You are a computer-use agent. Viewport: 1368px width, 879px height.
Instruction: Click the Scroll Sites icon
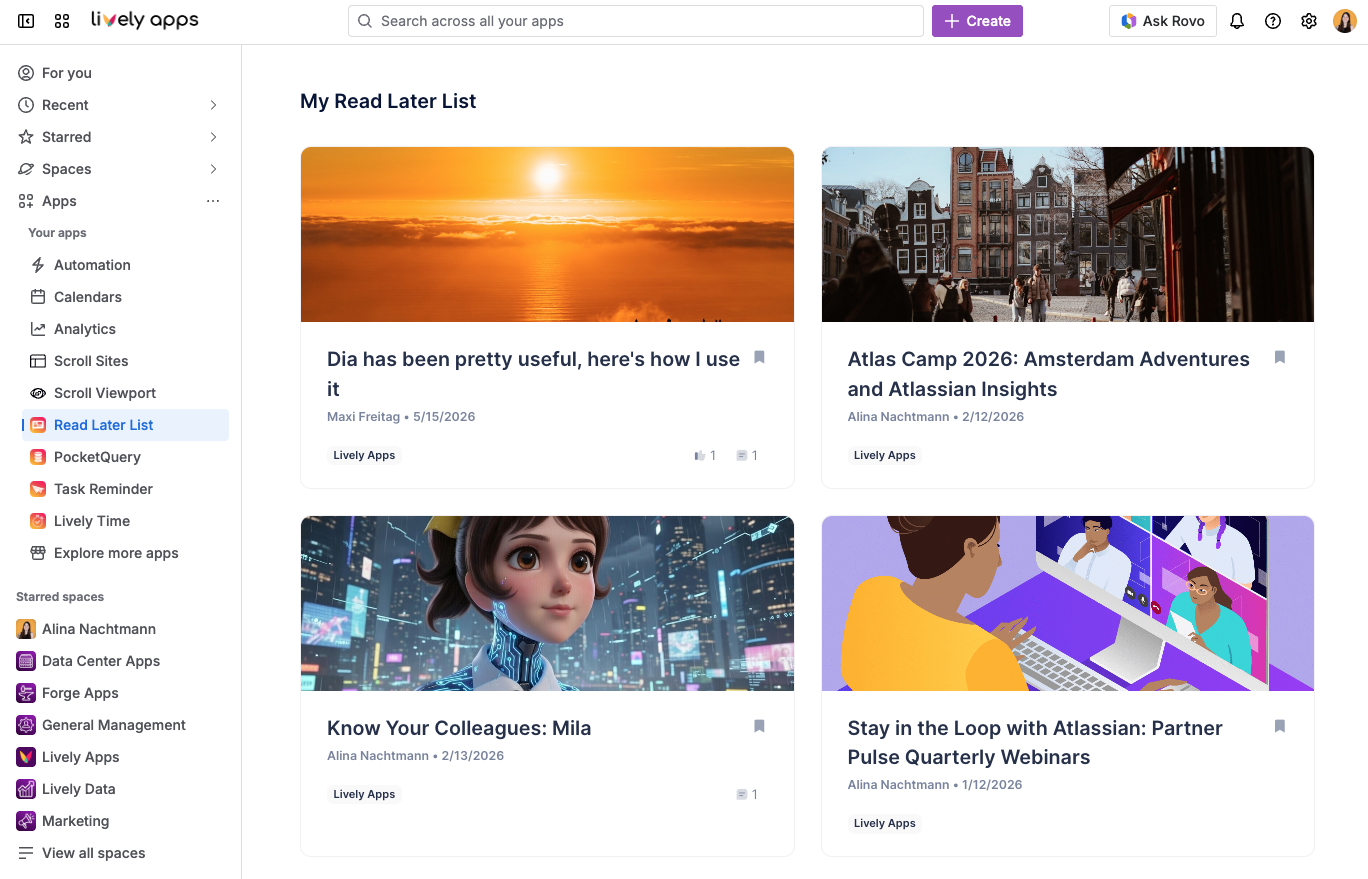[38, 361]
